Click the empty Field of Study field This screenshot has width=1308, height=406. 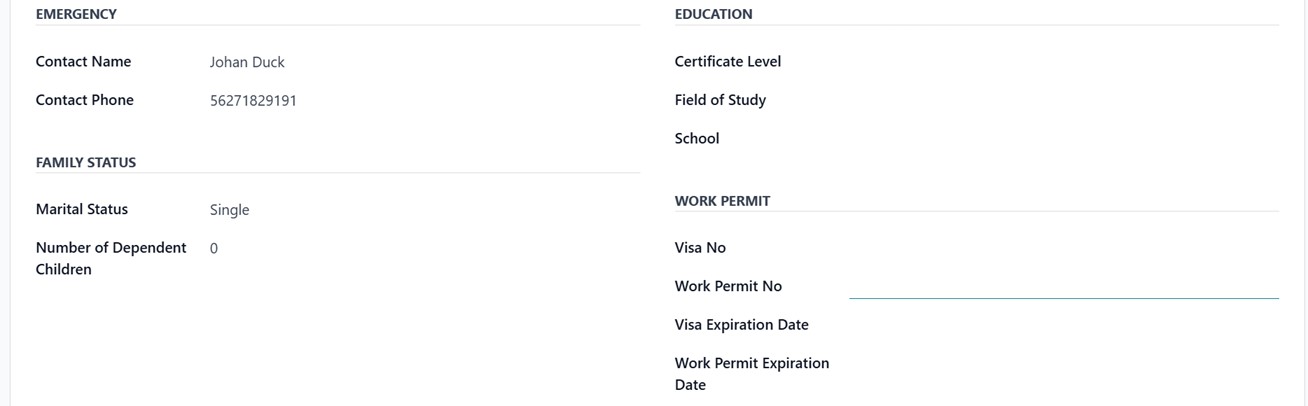coord(1063,100)
